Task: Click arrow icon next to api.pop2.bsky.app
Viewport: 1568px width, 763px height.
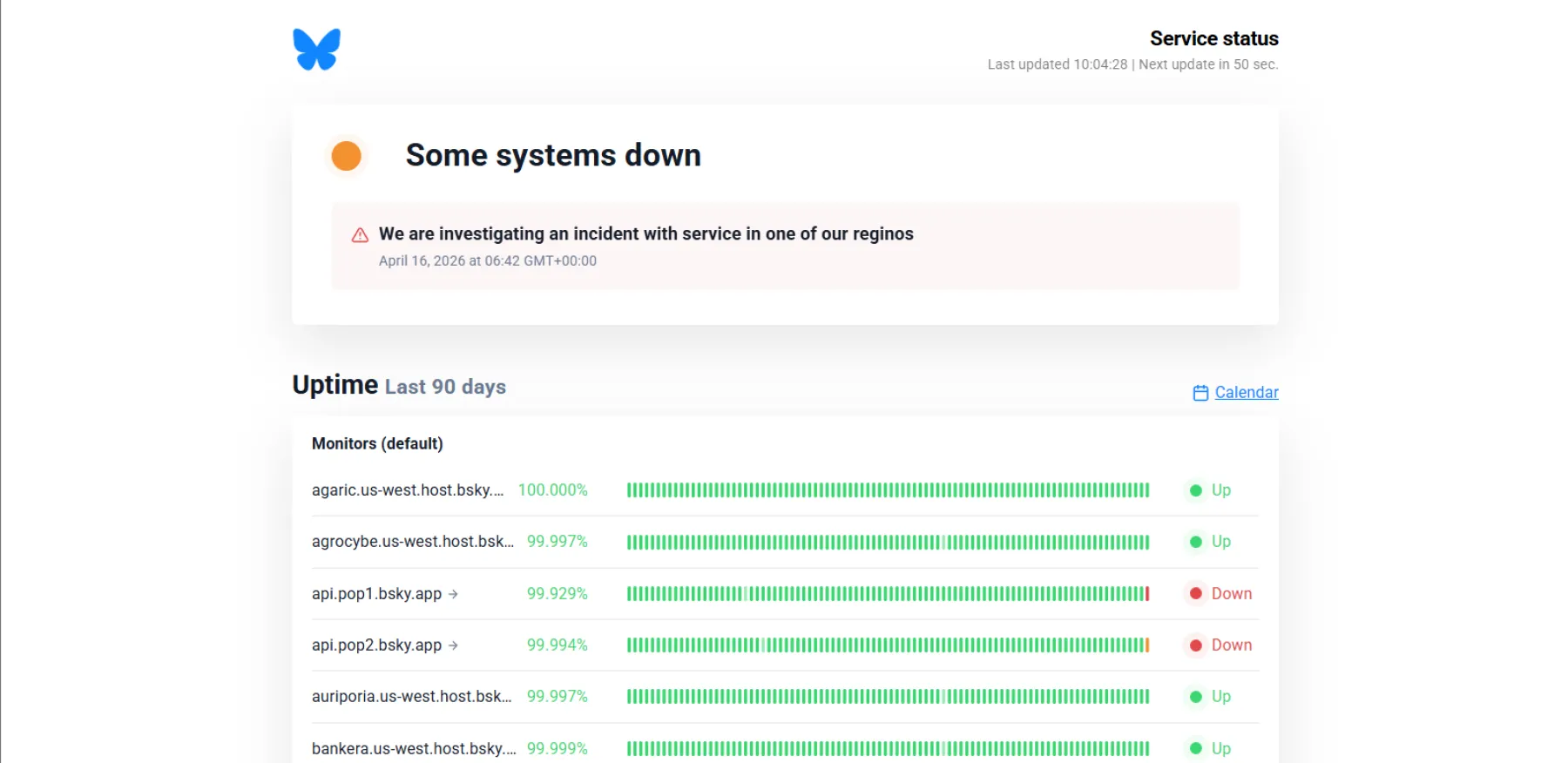Action: 453,645
